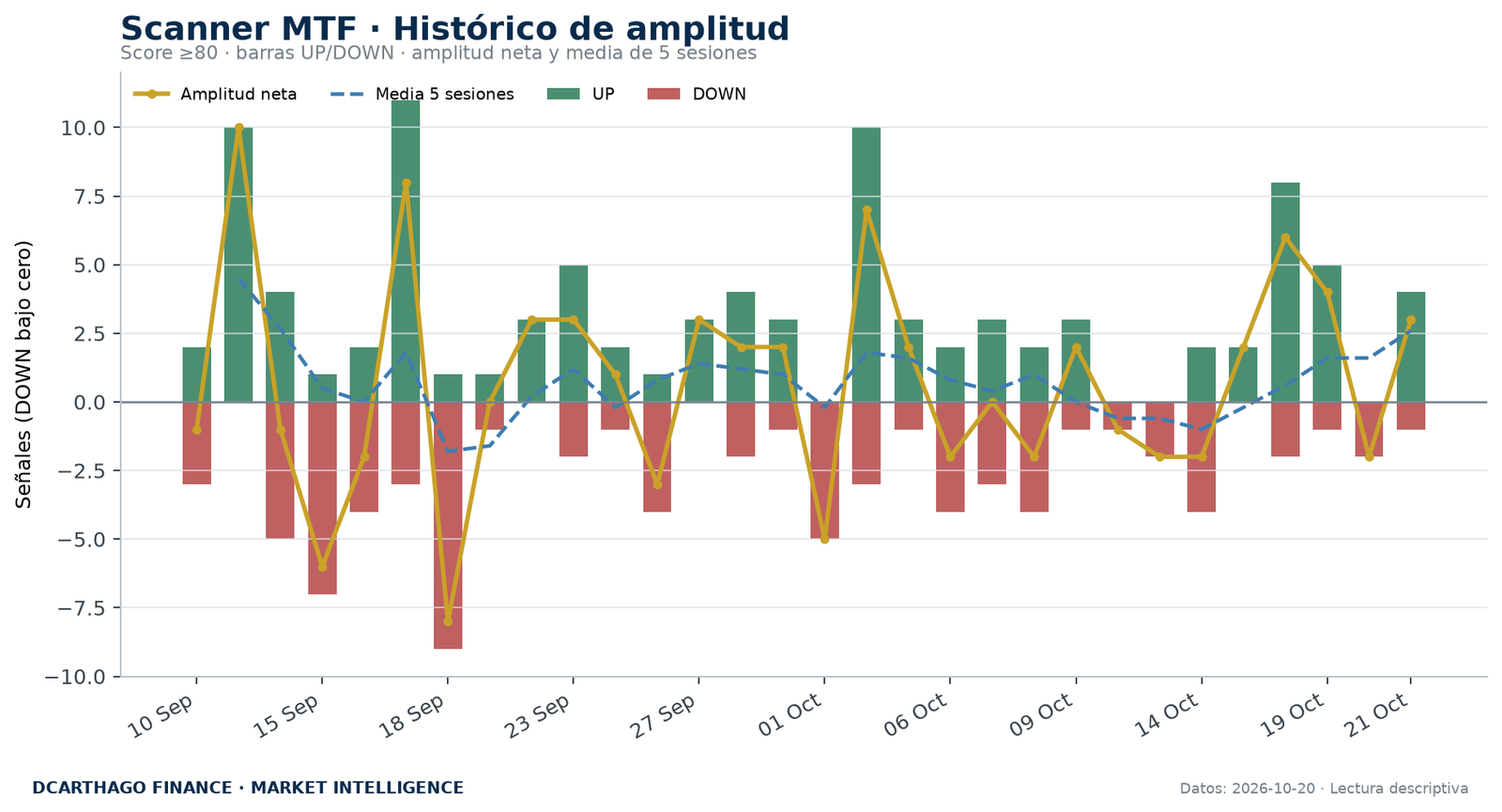This screenshot has height=812, width=1502.
Task: Click the '27 Sep' x-axis label
Action: click(x=664, y=715)
